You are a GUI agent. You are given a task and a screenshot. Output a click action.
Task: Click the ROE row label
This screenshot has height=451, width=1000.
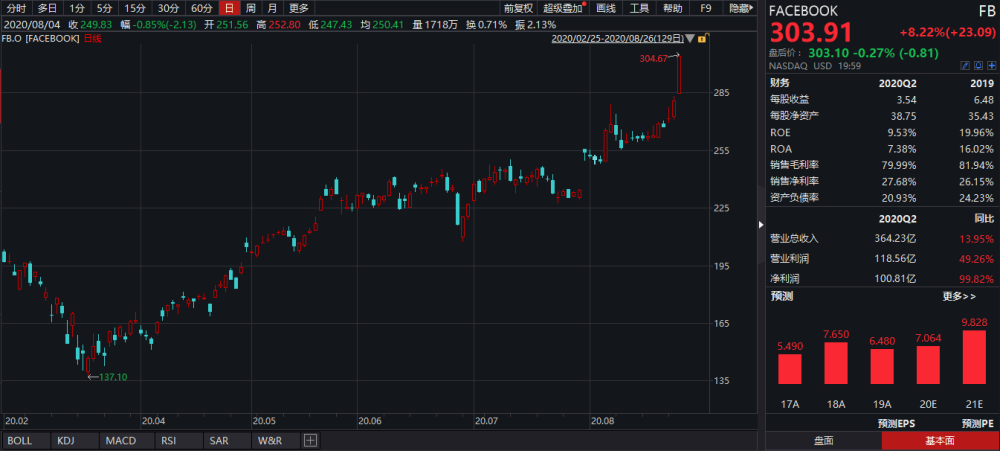pos(779,133)
